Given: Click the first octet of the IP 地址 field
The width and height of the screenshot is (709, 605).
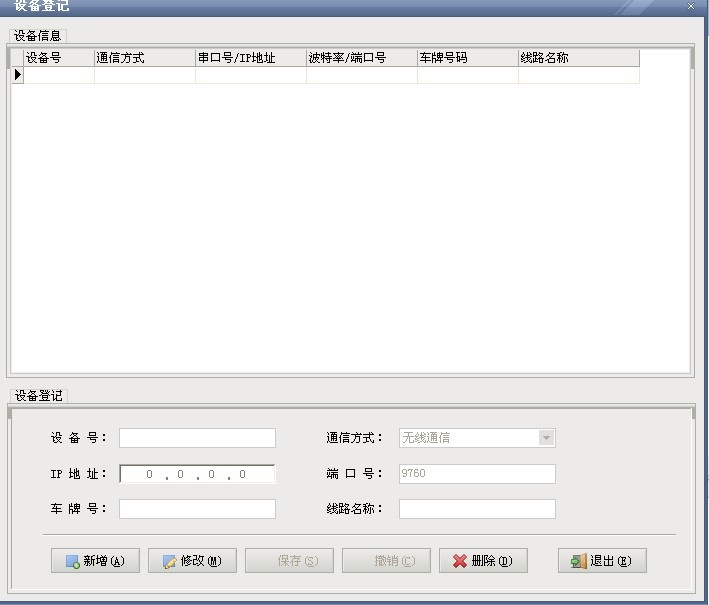Looking at the screenshot, I should pos(149,474).
